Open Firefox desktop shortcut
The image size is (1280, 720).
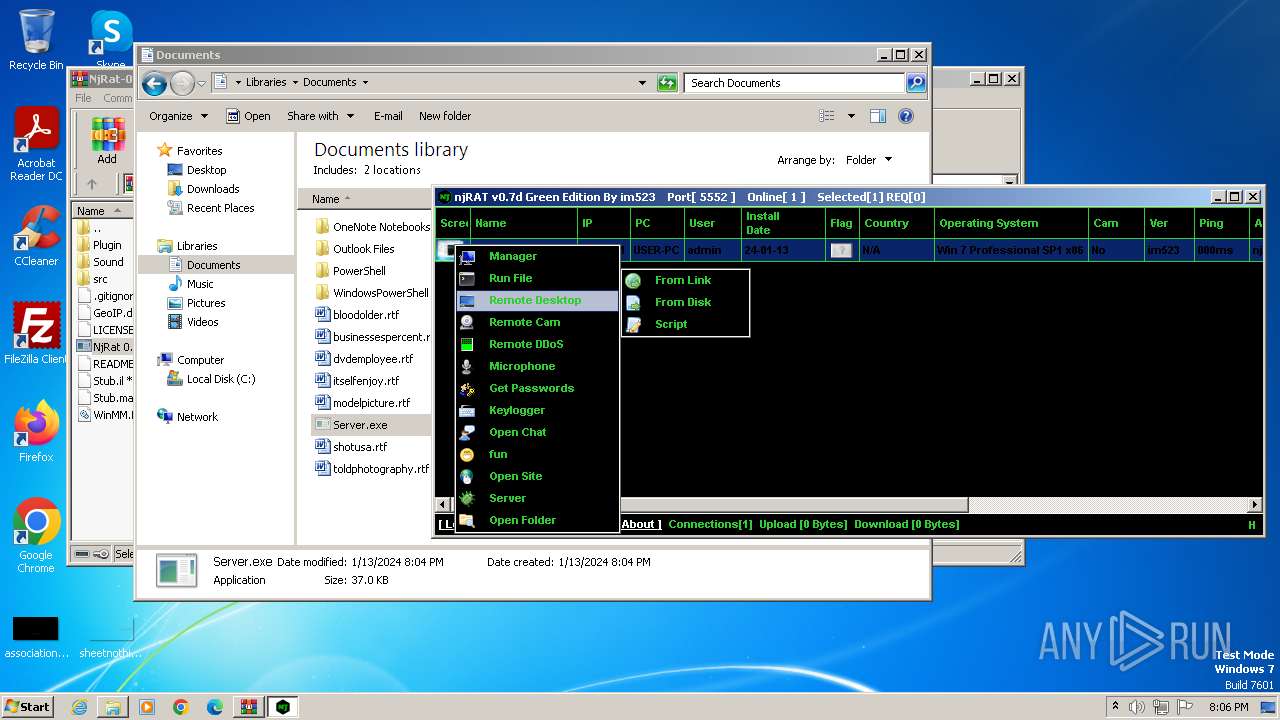[x=37, y=431]
